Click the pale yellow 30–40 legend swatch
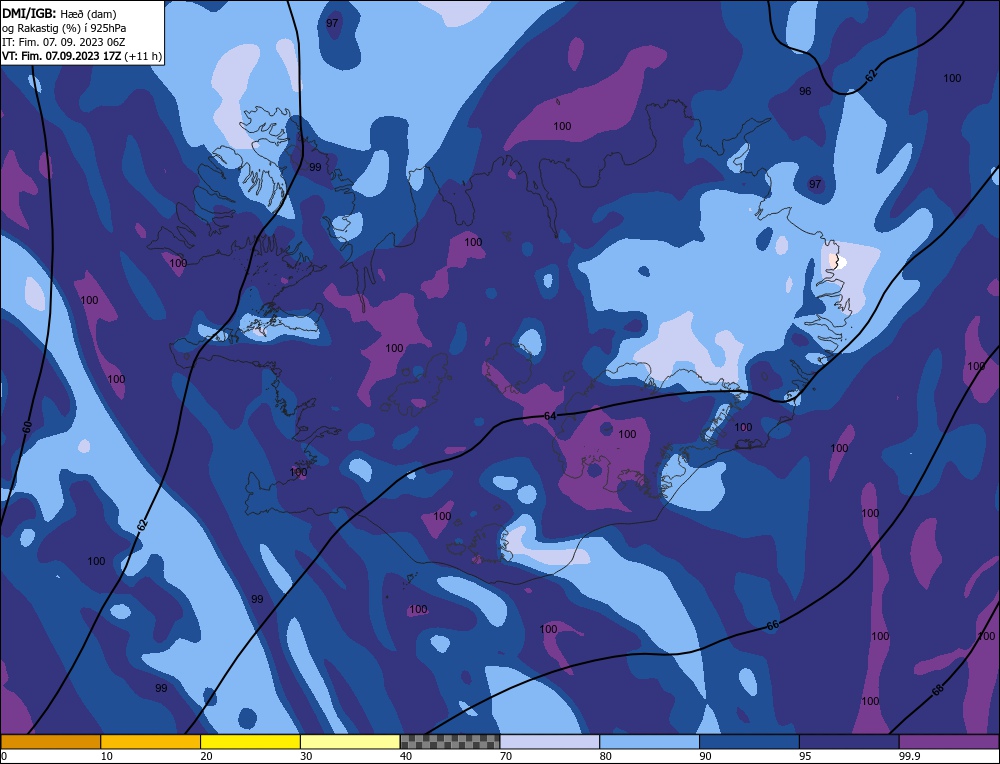This screenshot has height=764, width=1000. click(x=350, y=741)
